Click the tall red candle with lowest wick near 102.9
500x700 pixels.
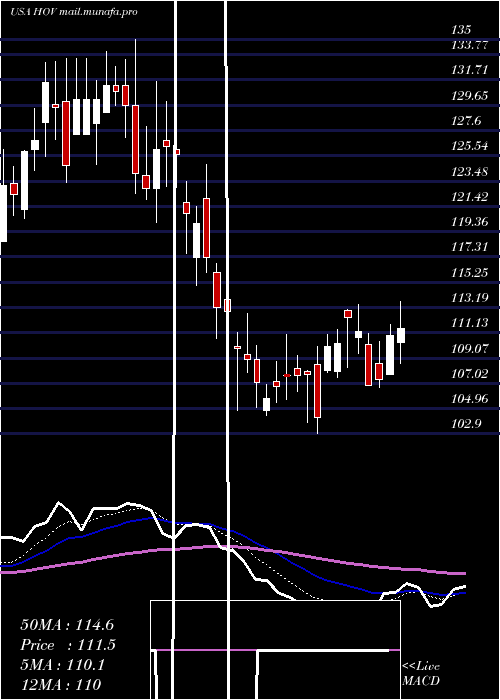[317, 391]
